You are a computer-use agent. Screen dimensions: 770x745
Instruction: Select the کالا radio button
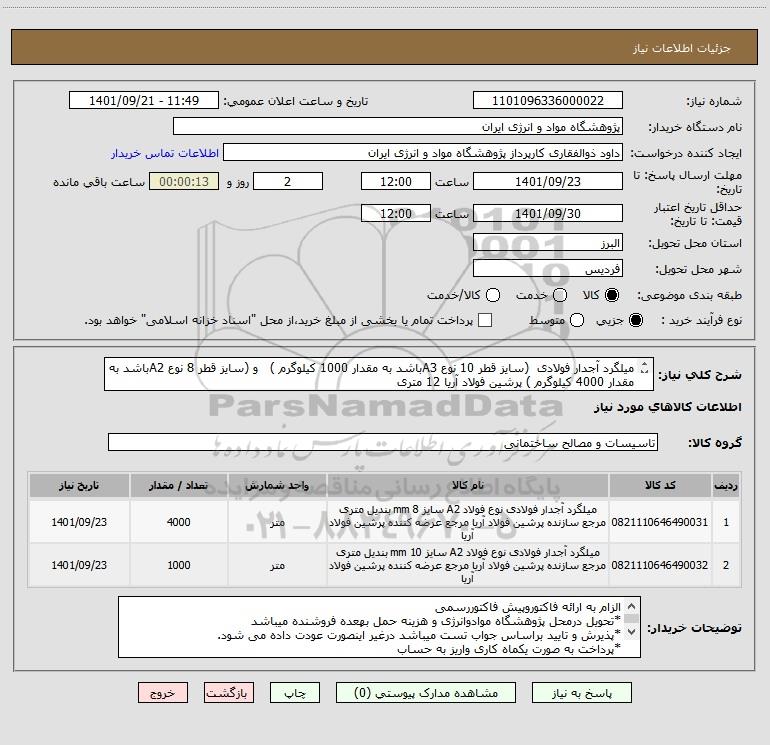tap(612, 295)
